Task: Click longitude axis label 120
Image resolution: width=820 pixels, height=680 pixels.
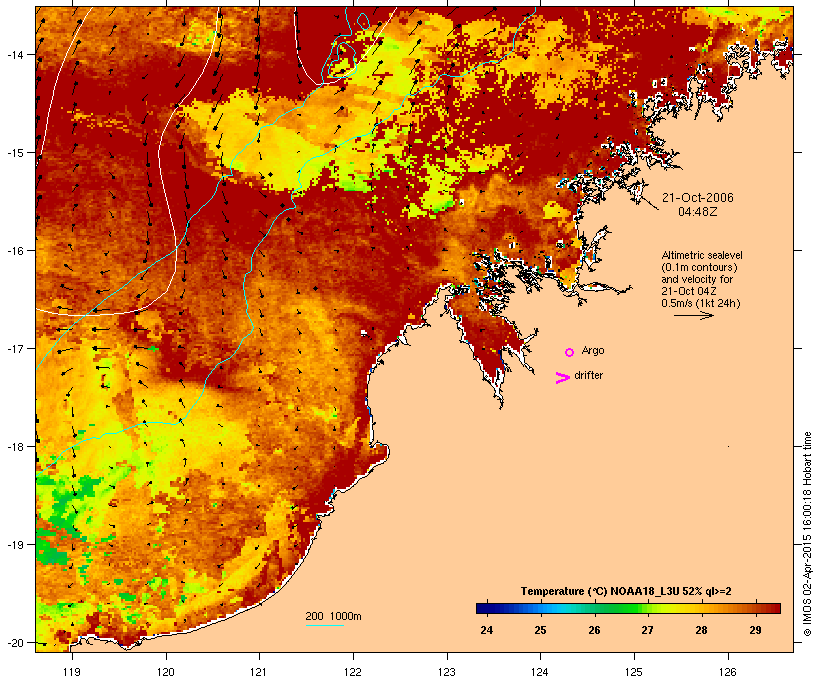Action: (x=166, y=672)
